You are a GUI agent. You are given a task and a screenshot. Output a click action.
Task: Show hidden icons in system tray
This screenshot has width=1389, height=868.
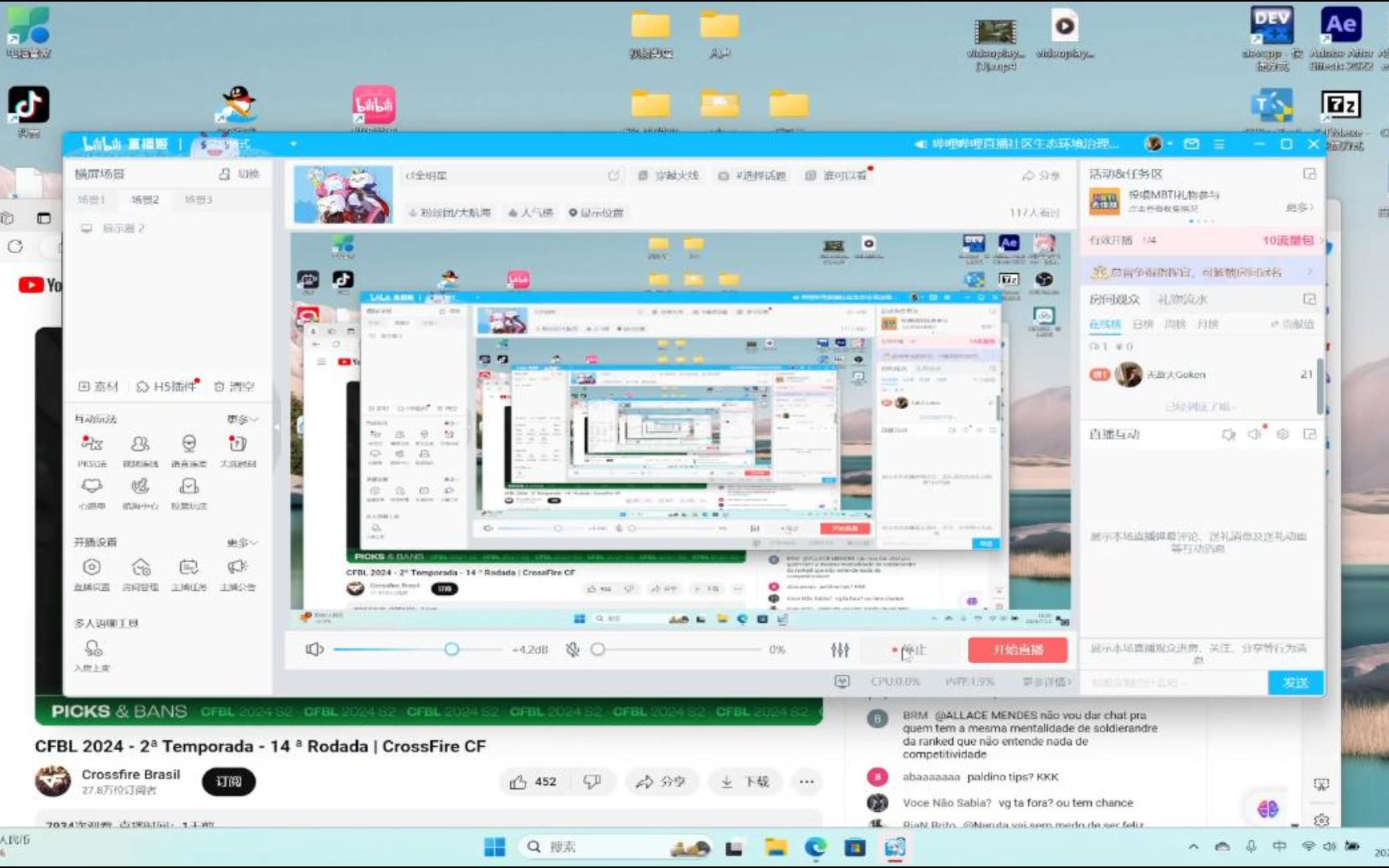click(x=1194, y=846)
